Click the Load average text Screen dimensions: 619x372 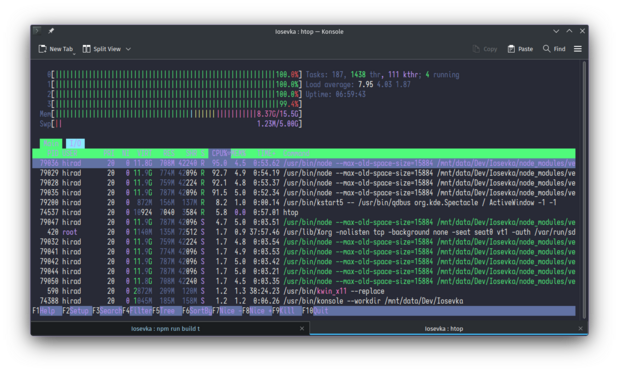(358, 85)
